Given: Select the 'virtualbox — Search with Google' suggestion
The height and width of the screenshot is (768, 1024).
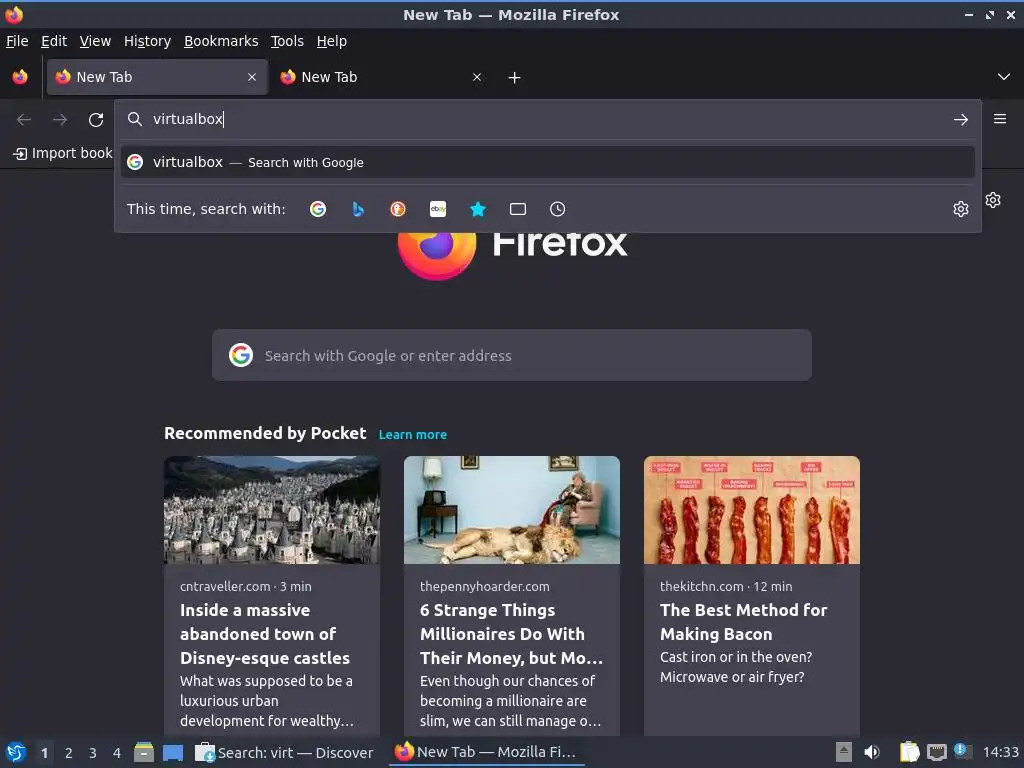Looking at the screenshot, I should (547, 162).
